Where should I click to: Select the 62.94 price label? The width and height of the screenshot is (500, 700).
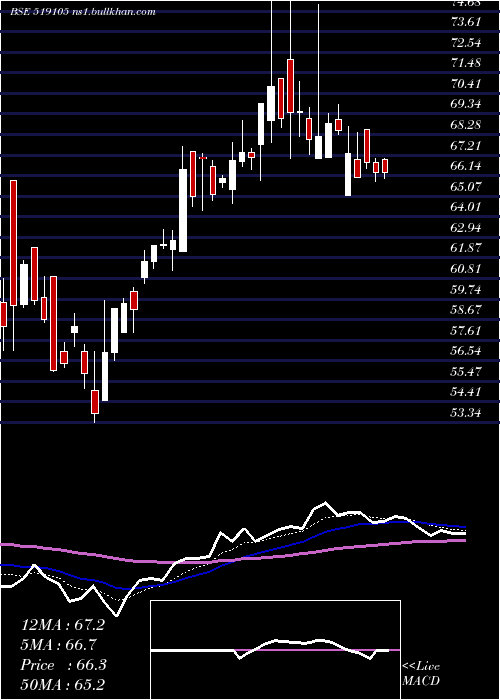[x=466, y=228]
